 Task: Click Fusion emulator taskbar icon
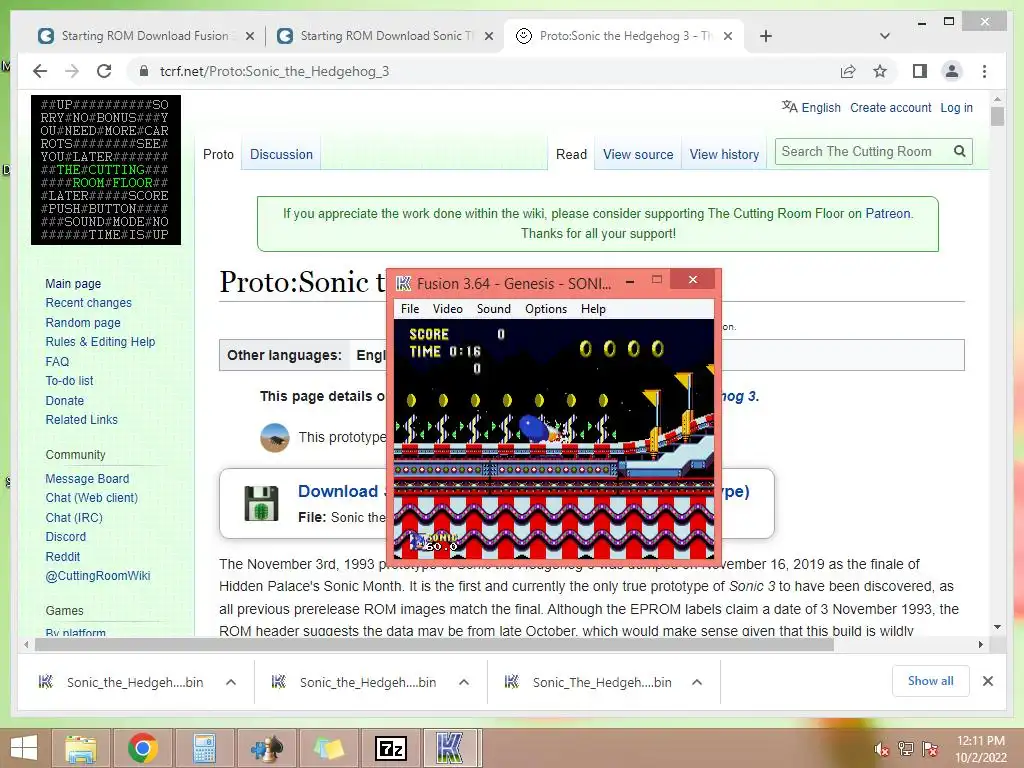click(x=451, y=748)
